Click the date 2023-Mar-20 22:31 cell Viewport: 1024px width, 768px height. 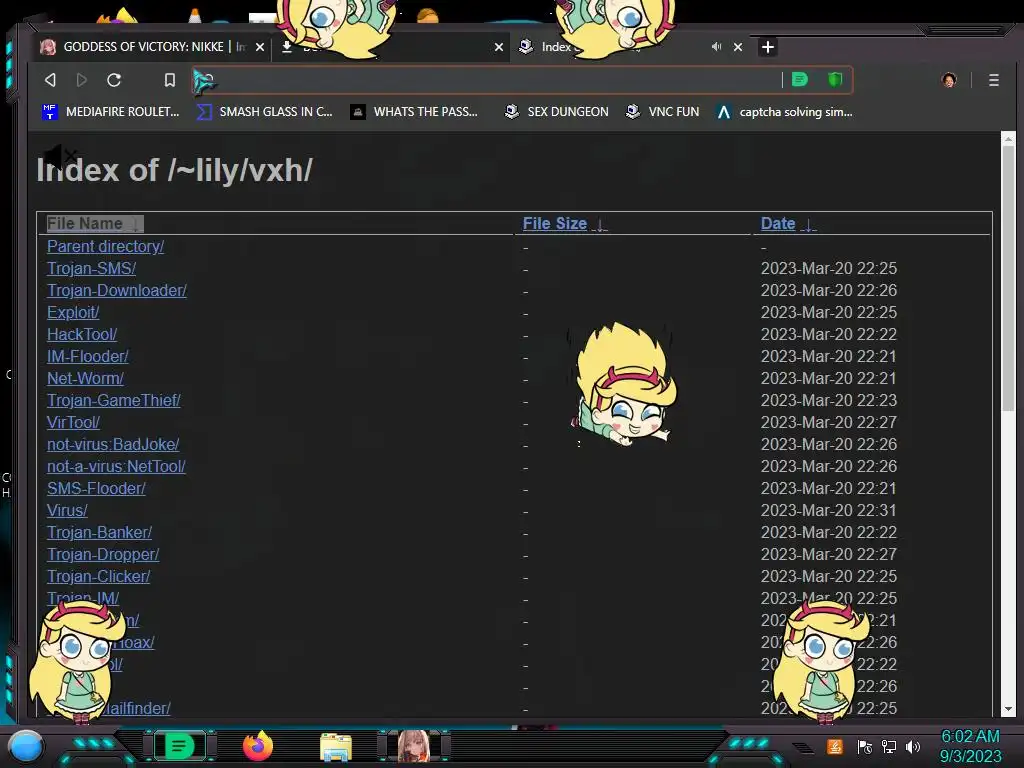(x=829, y=511)
